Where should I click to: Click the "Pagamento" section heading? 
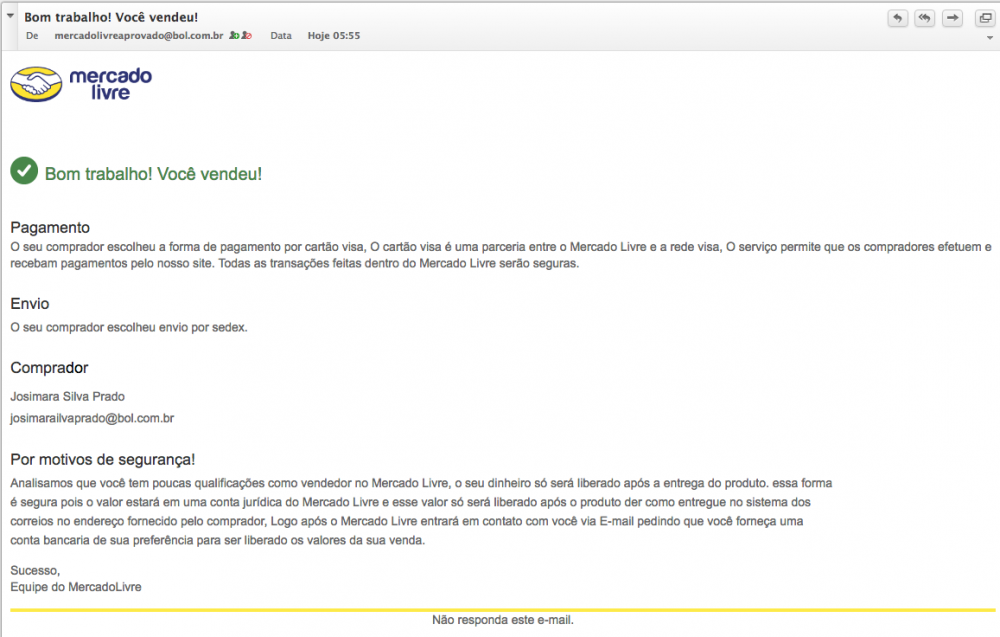[50, 227]
